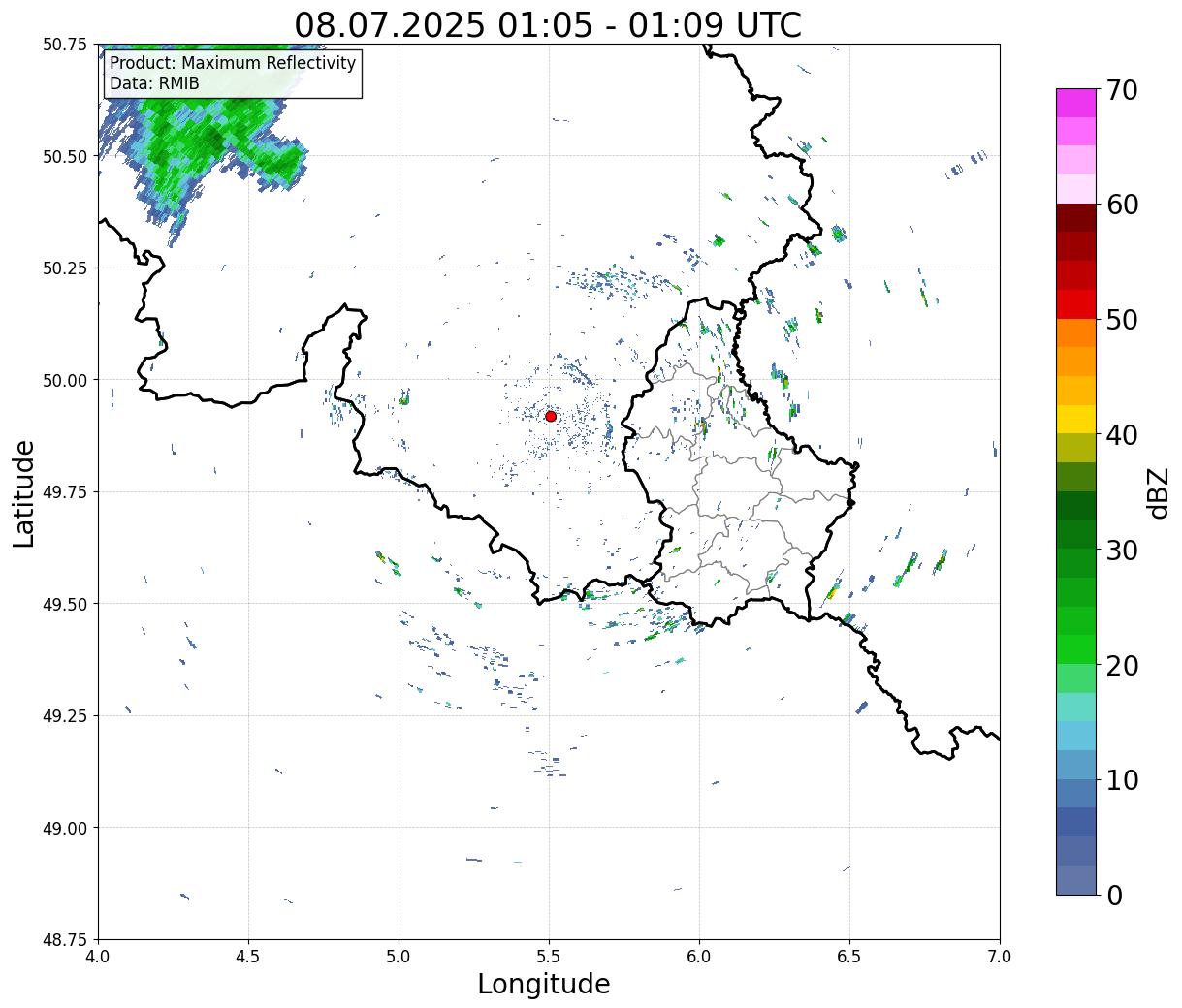Click the colorbar tick label 20

(x=1122, y=665)
